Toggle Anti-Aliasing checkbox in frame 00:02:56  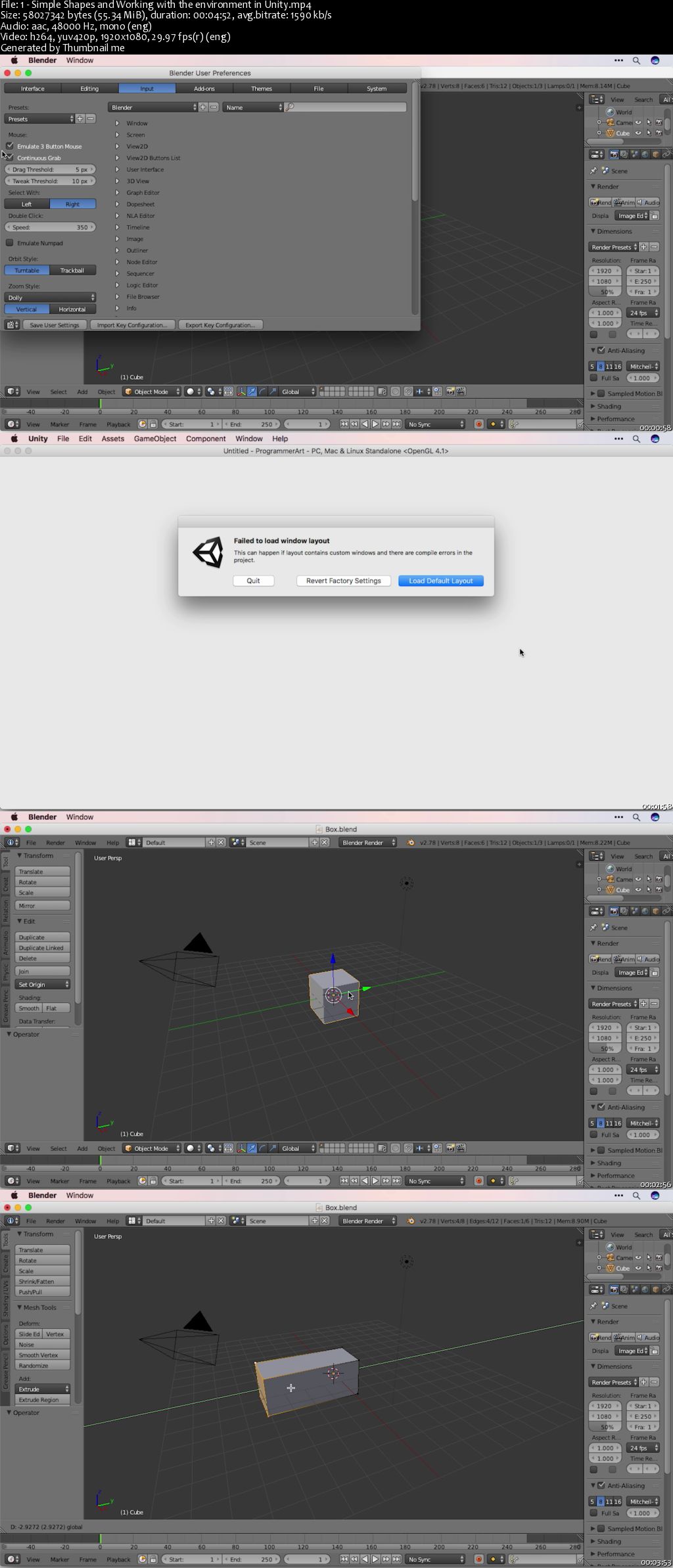click(601, 1107)
